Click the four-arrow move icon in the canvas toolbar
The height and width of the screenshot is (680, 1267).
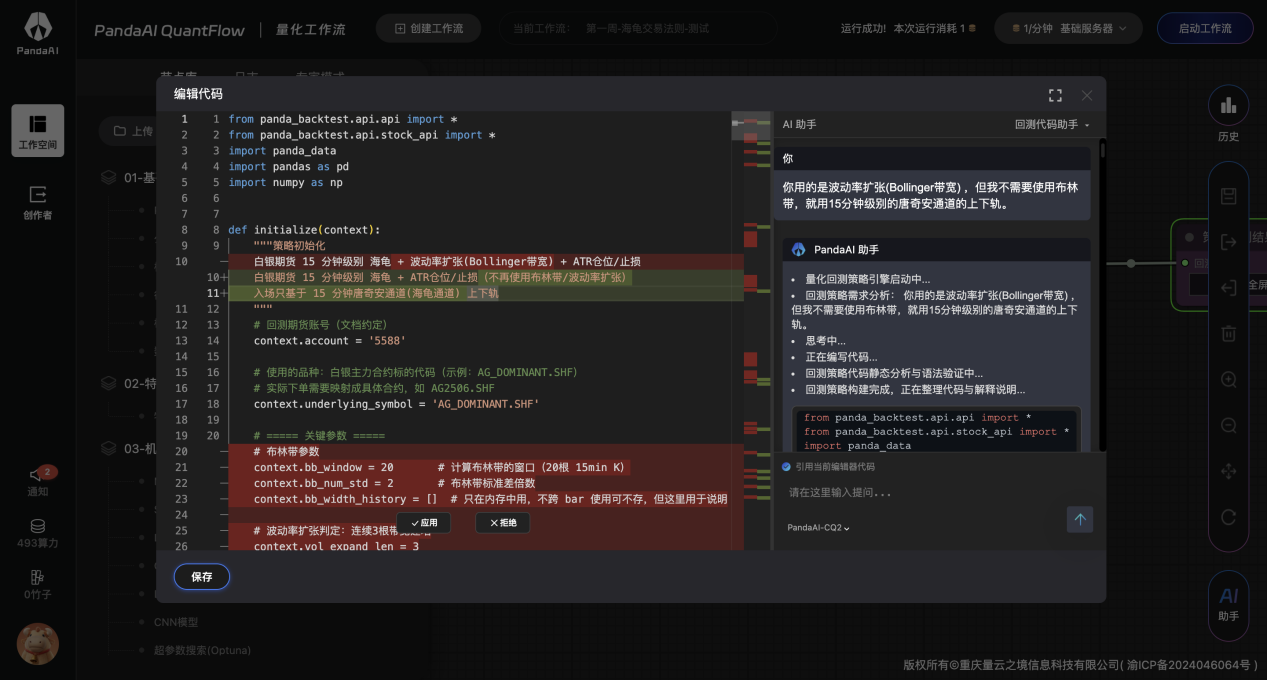pyautogui.click(x=1229, y=471)
